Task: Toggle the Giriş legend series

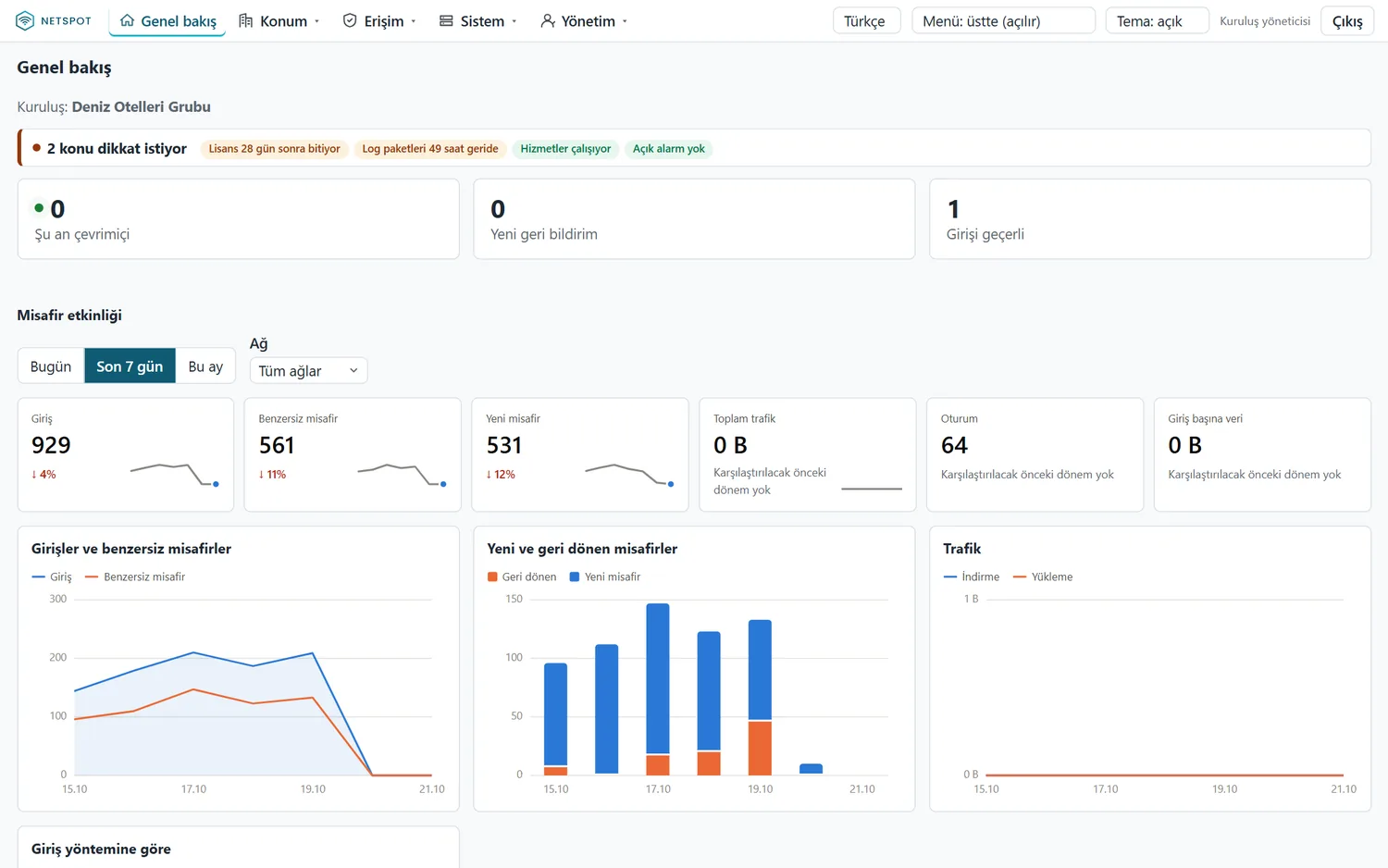Action: click(x=52, y=577)
